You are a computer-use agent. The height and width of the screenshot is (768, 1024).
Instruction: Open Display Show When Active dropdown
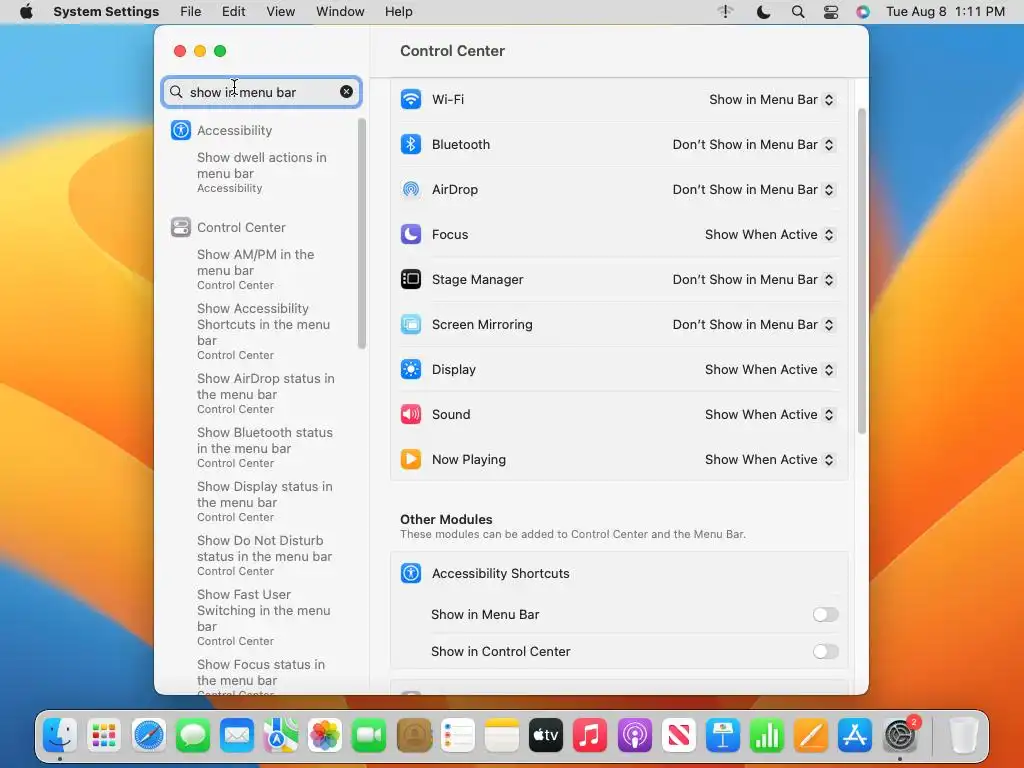(769, 370)
